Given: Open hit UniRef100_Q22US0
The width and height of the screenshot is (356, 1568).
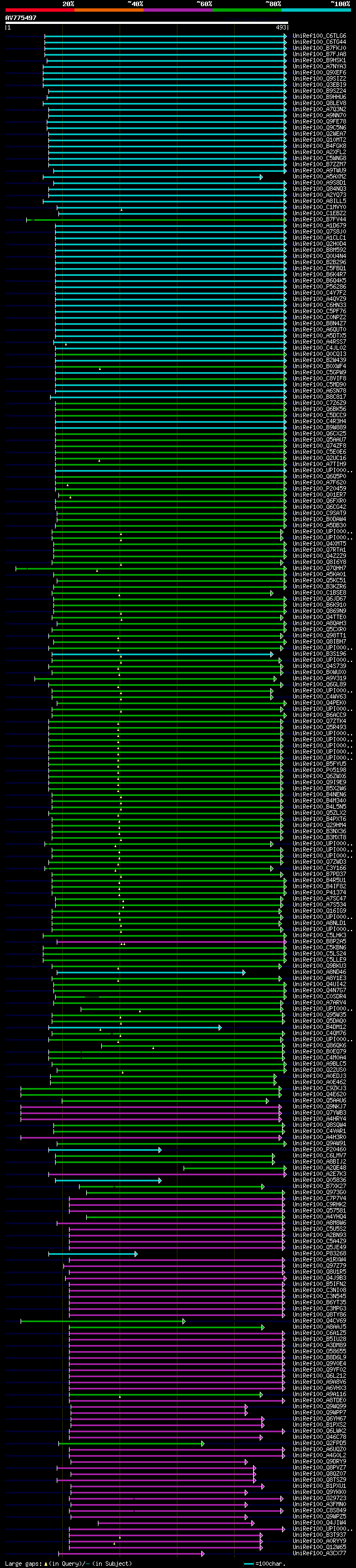Looking at the screenshot, I should tap(319, 1070).
